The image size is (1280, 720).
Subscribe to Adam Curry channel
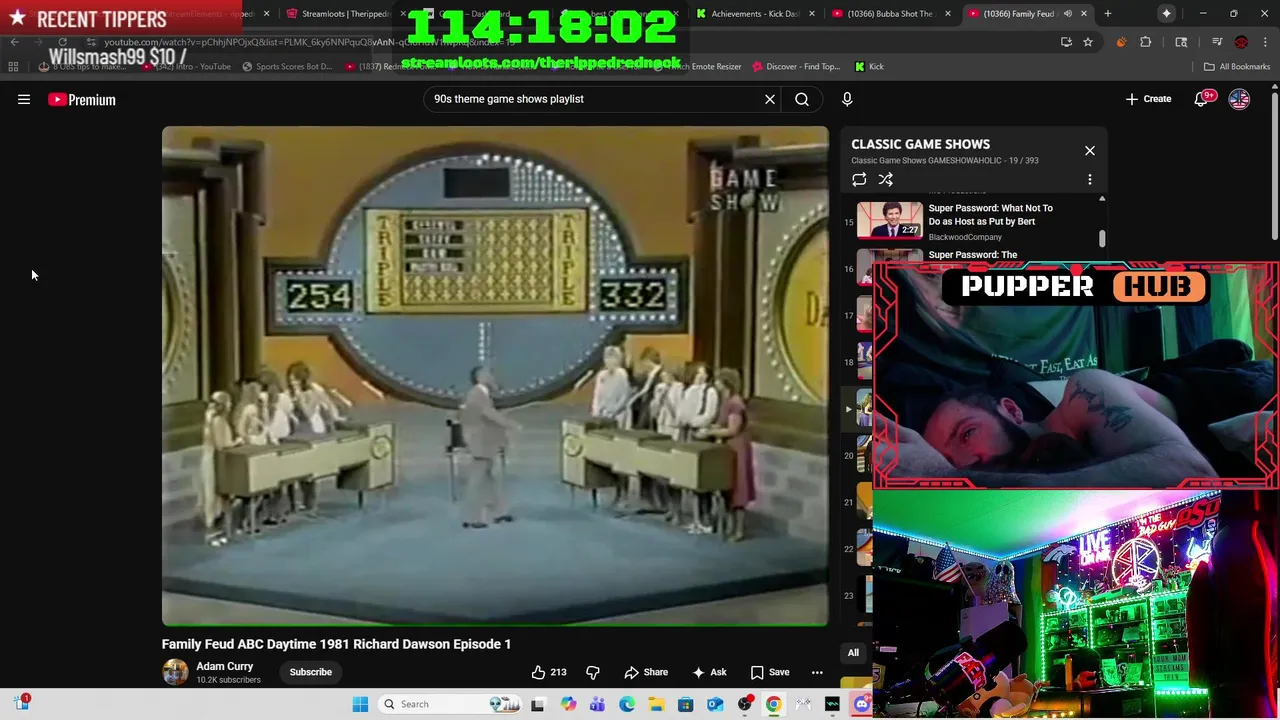point(311,672)
